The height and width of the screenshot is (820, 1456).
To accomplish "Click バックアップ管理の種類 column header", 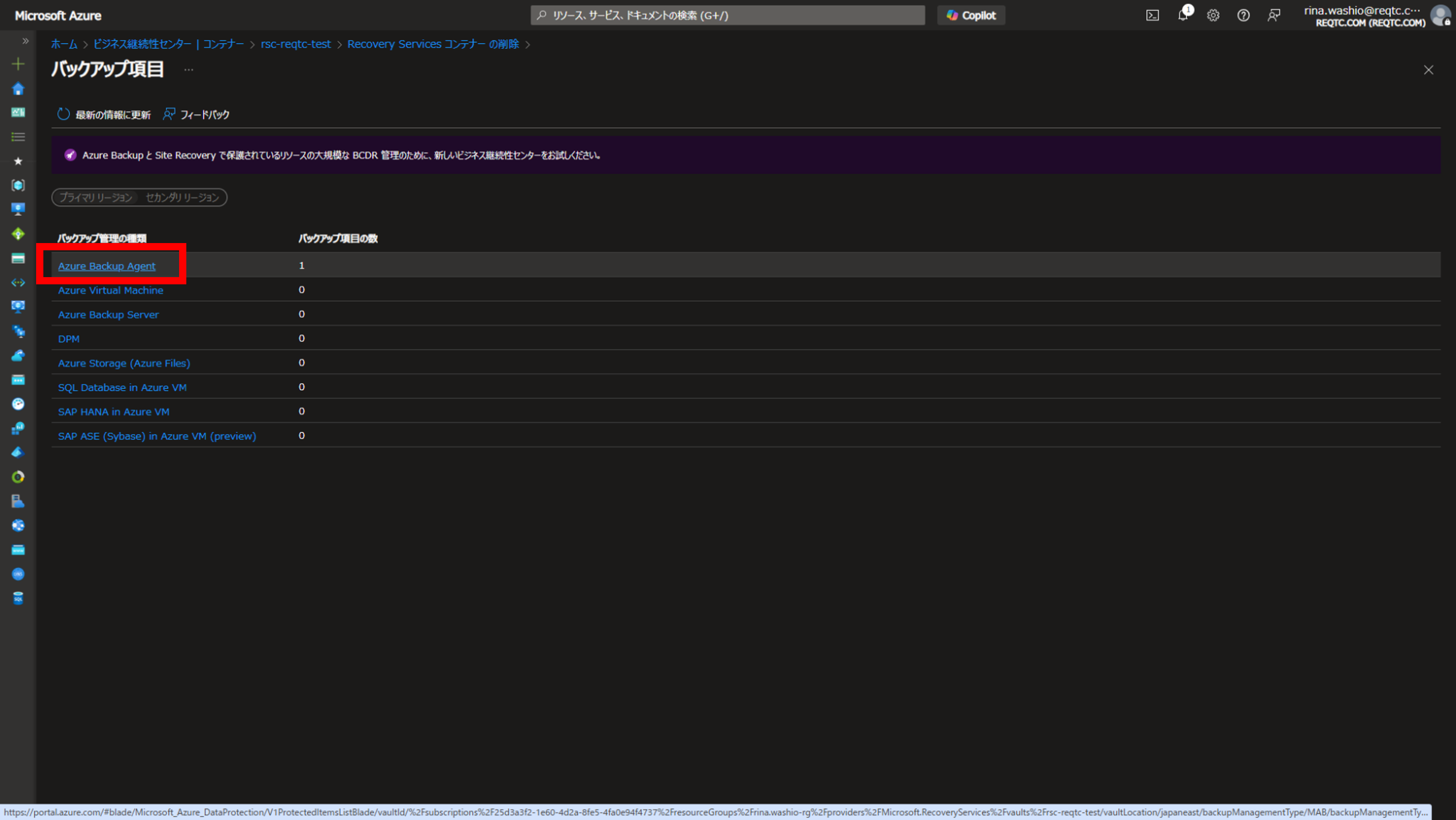I will coord(102,238).
